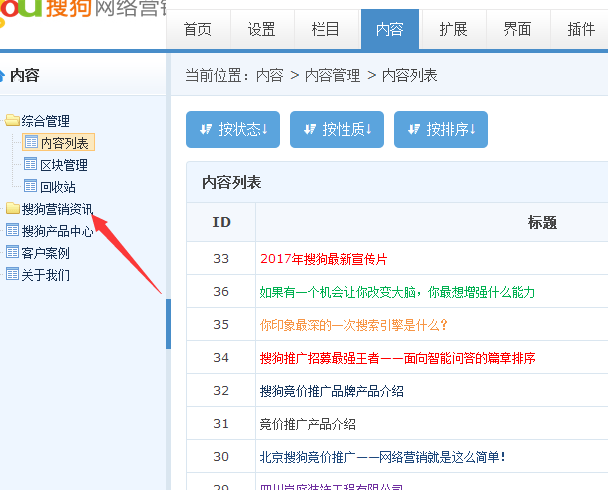Click the 搜狗产品中心 list icon
This screenshot has height=490, width=608.
tap(12, 231)
